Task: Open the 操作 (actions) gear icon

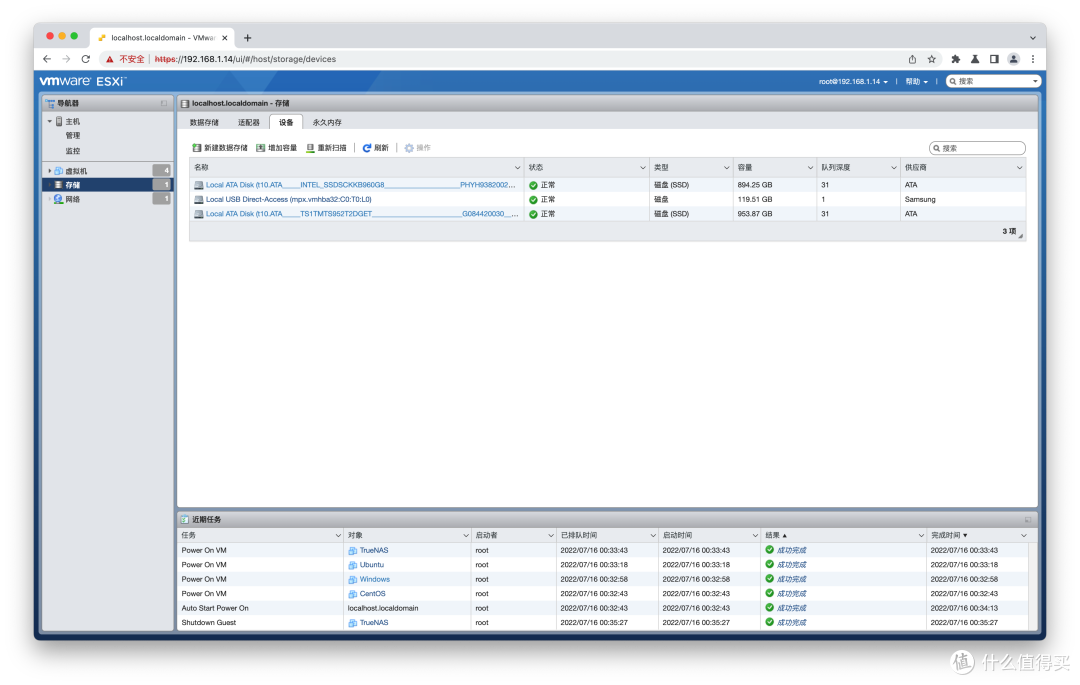Action: tap(408, 147)
